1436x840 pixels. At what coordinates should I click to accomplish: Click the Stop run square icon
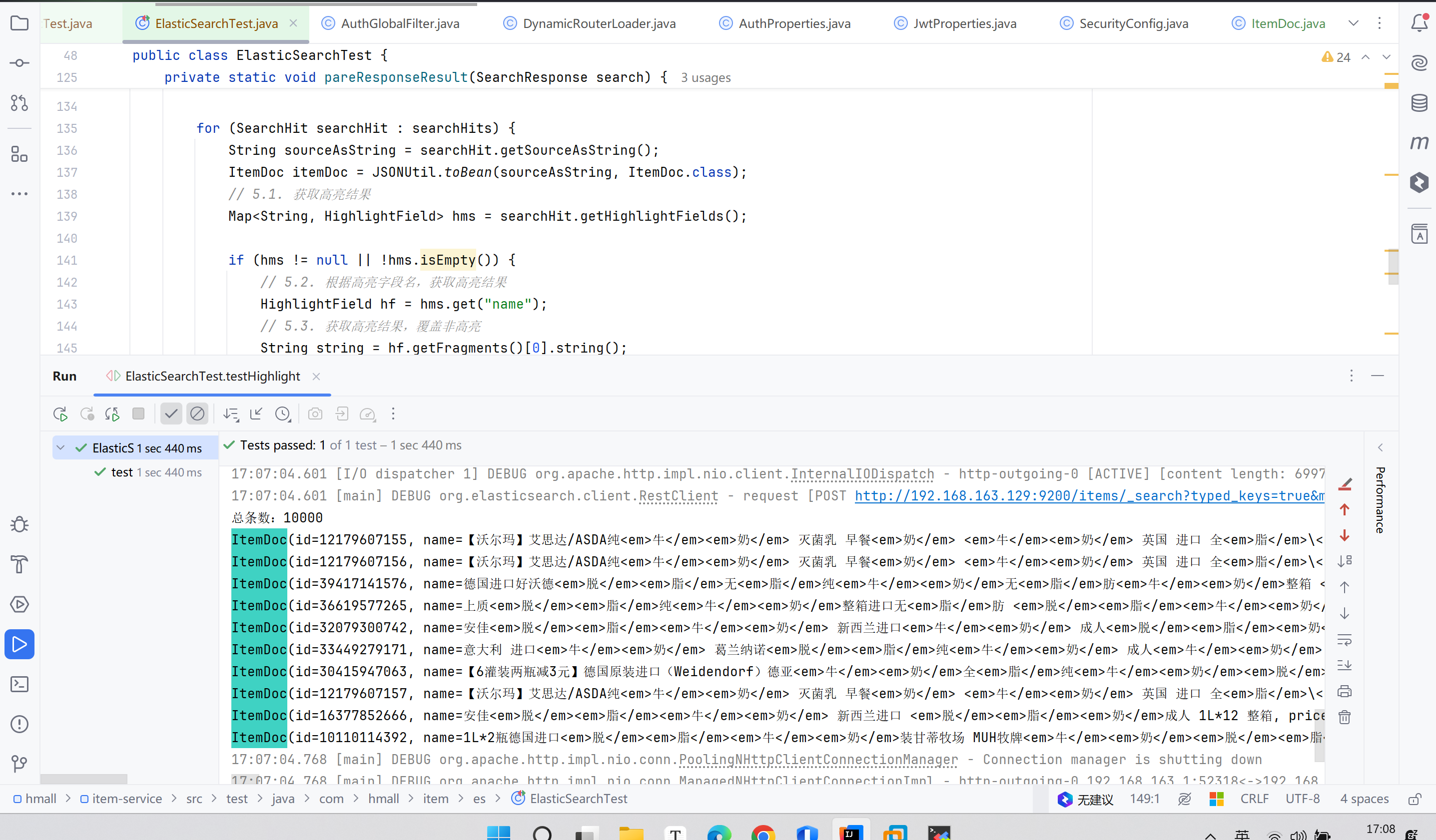coord(138,414)
